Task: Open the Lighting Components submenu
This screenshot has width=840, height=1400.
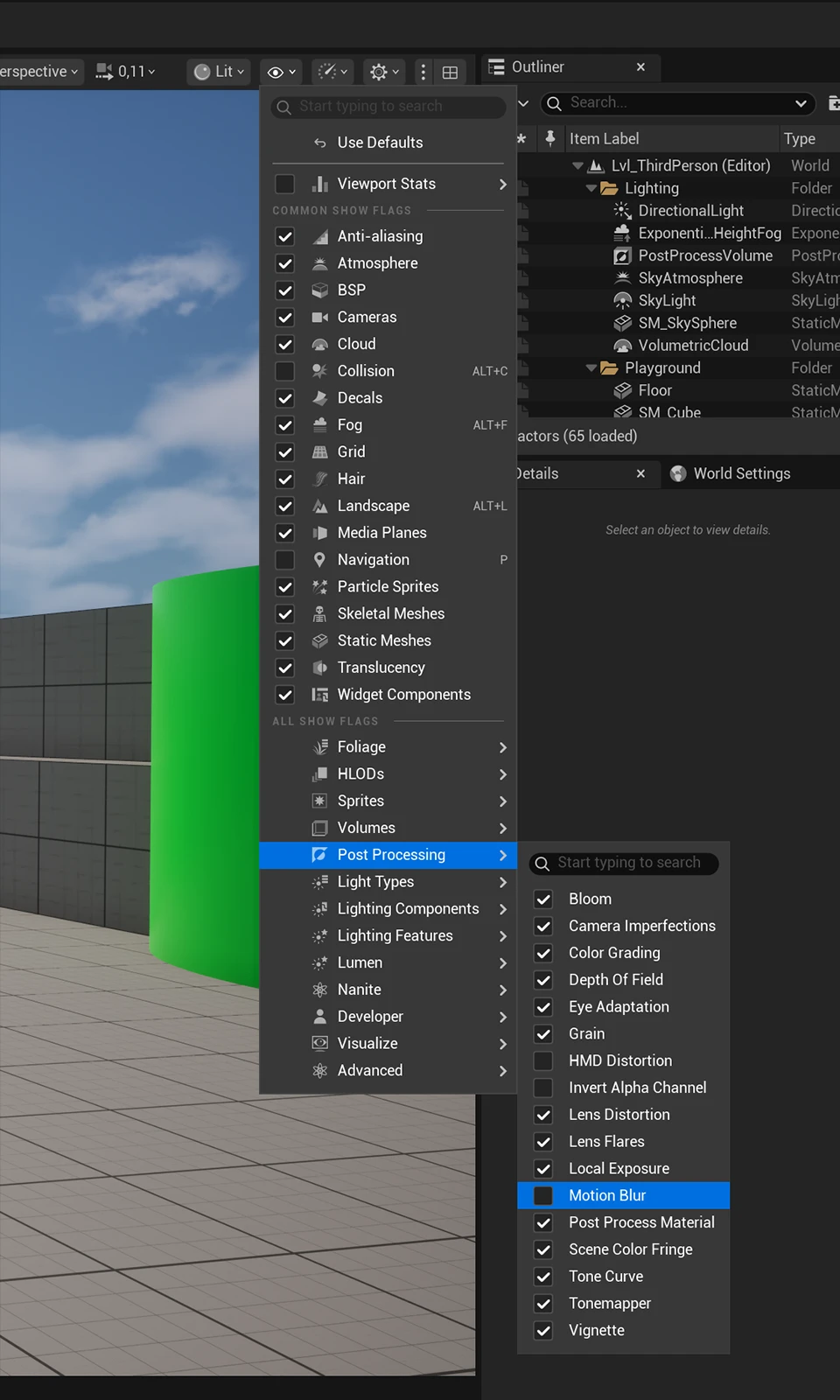Action: (x=388, y=909)
